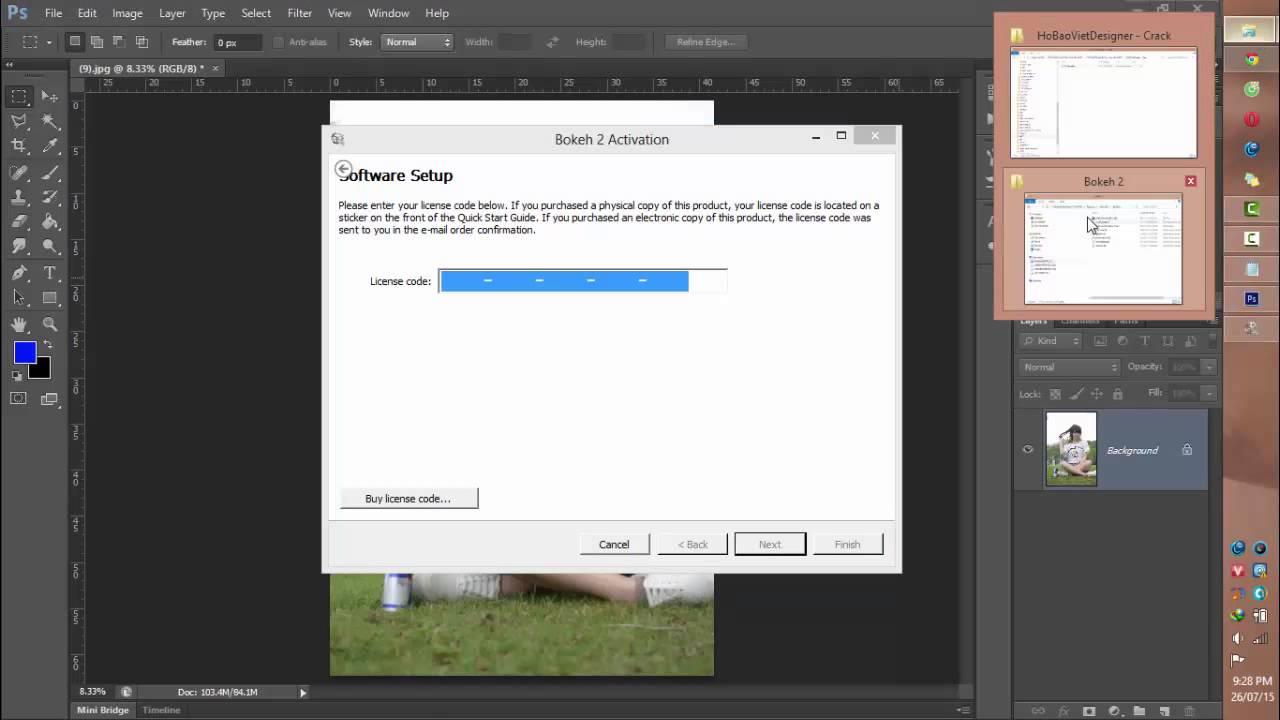Open the Style dropdown set to Normal

[418, 42]
